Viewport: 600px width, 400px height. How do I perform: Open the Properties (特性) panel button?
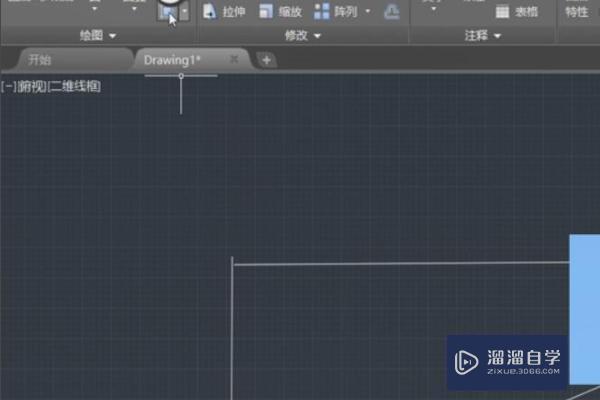click(577, 12)
